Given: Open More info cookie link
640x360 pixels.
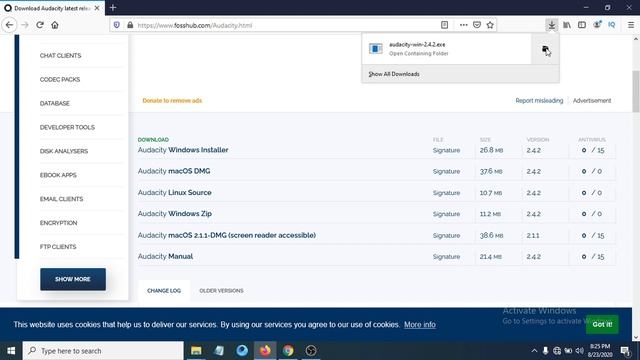Looking at the screenshot, I should pos(420,324).
